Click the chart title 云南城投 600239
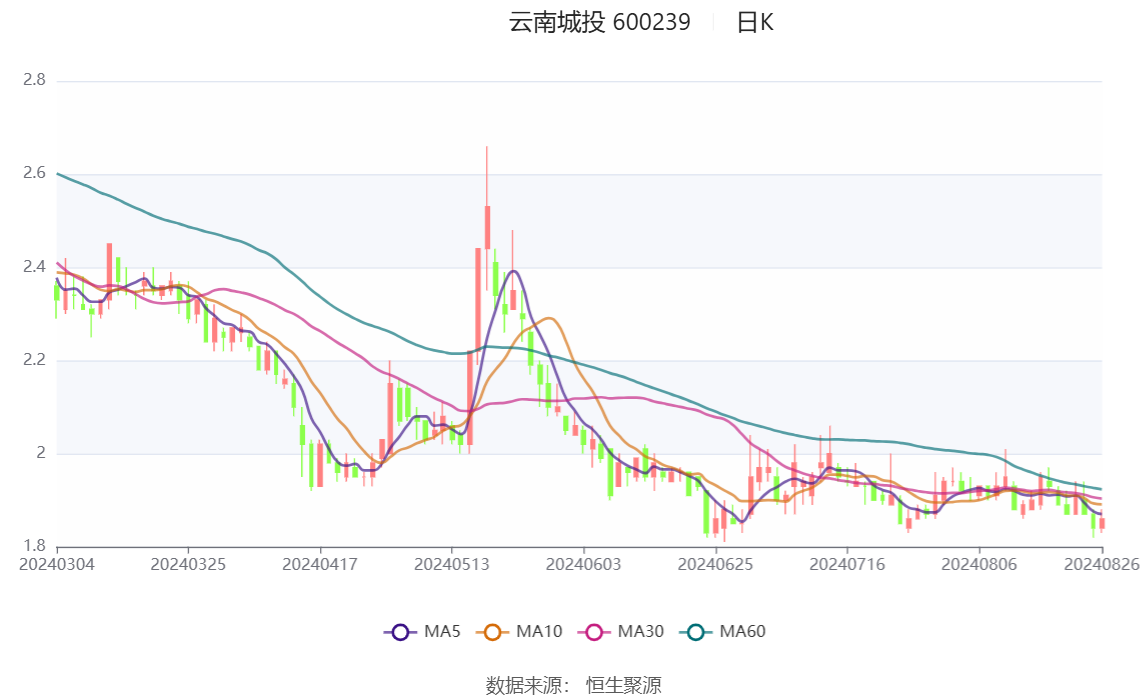1147x699 pixels. [x=599, y=23]
